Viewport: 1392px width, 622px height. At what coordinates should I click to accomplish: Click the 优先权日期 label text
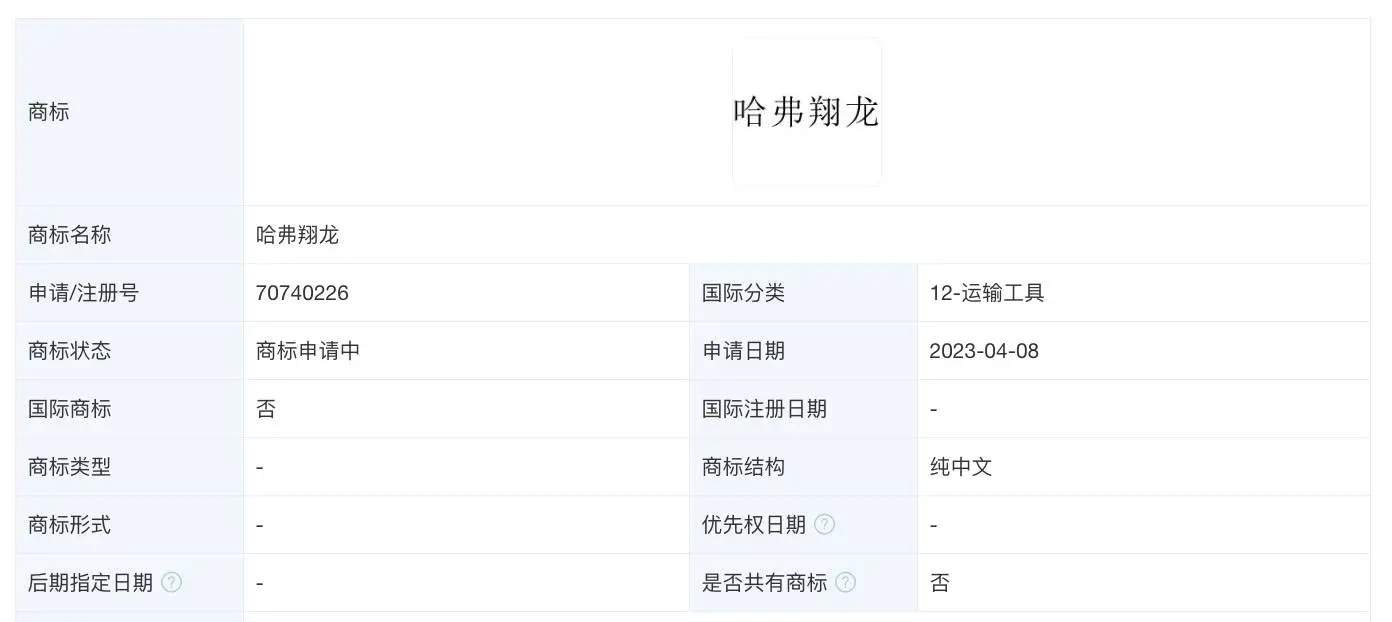[754, 525]
